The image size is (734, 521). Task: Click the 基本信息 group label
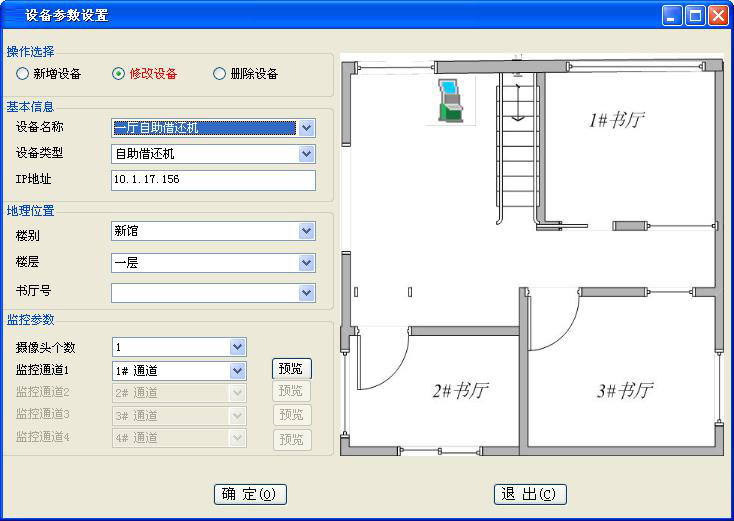(x=30, y=107)
